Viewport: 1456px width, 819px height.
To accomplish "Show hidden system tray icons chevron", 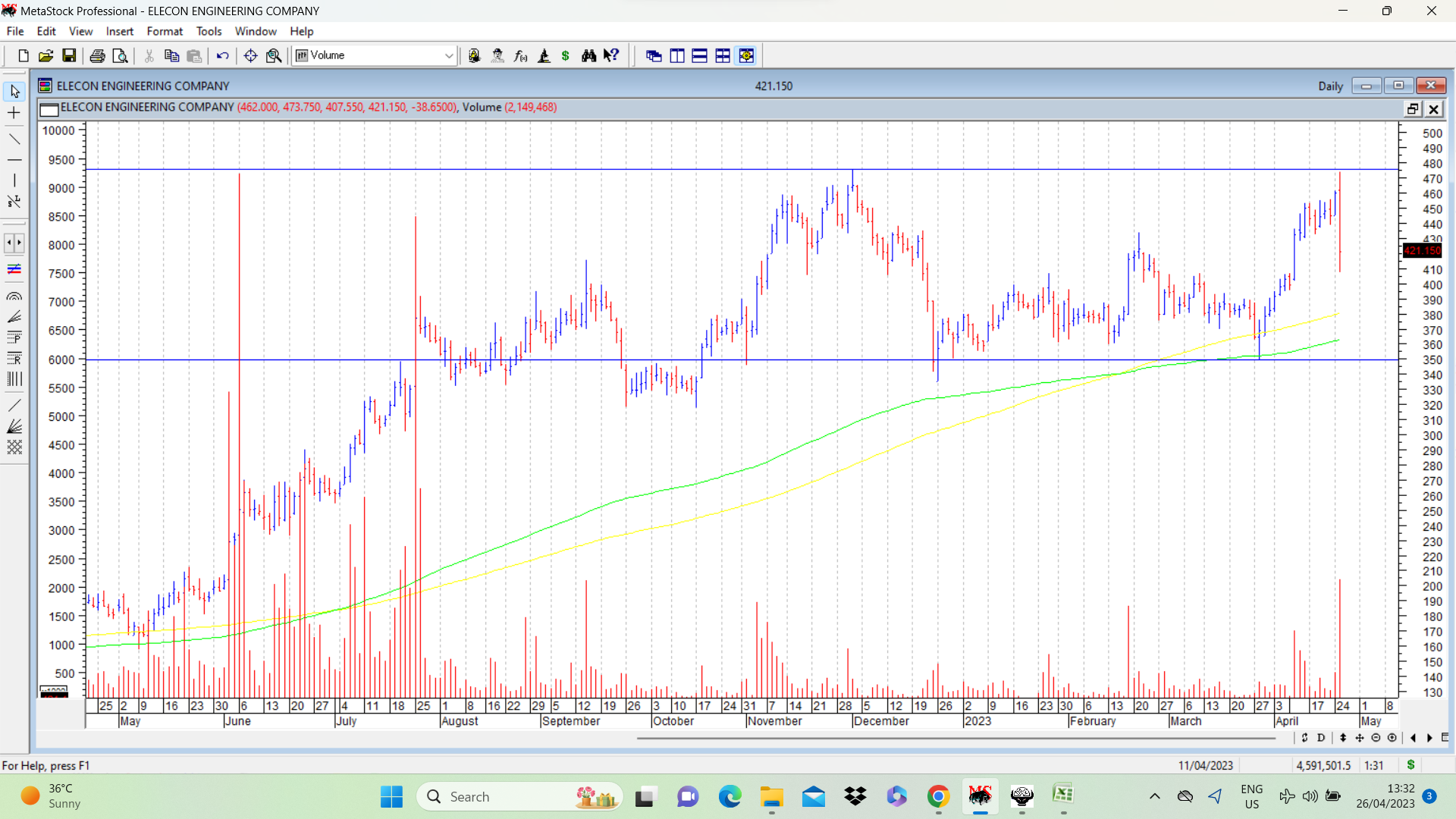I will (1154, 796).
